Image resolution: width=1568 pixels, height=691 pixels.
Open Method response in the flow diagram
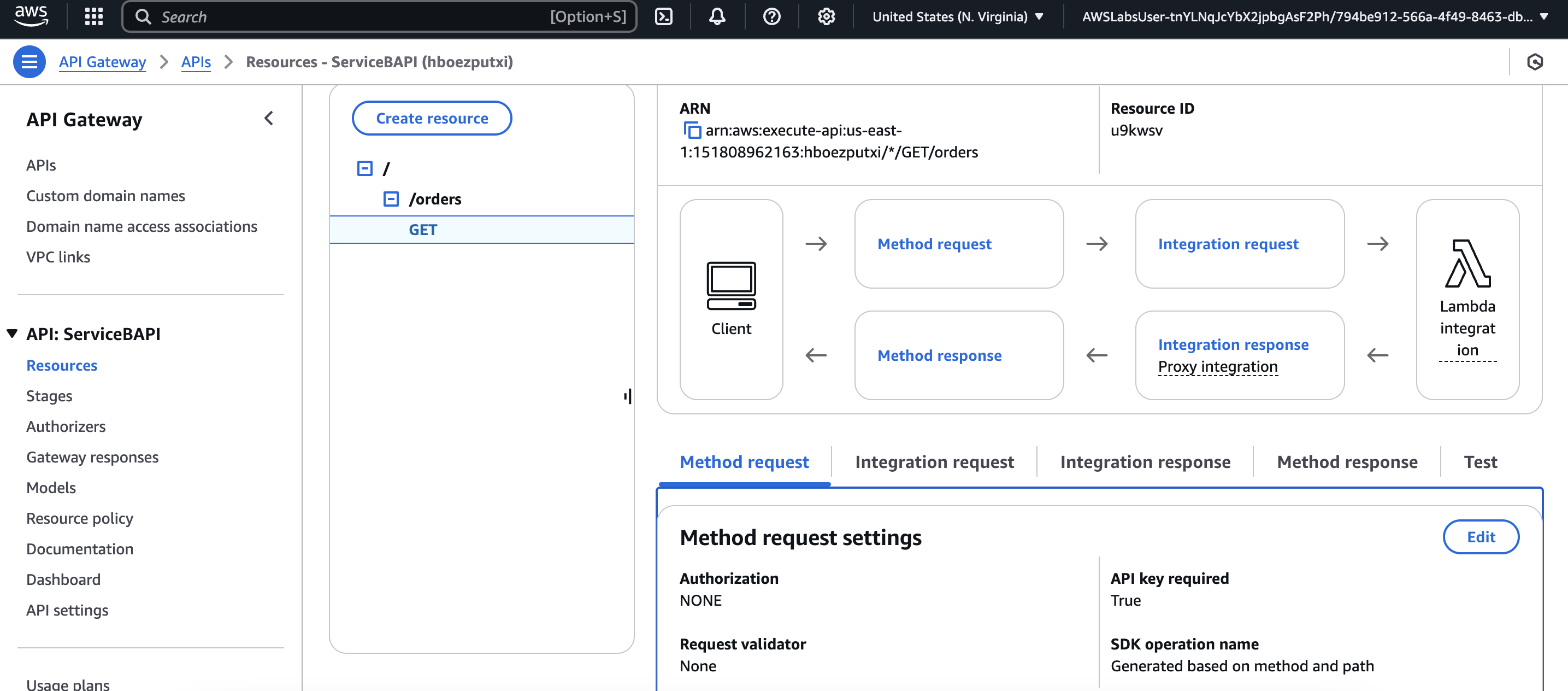pos(939,355)
